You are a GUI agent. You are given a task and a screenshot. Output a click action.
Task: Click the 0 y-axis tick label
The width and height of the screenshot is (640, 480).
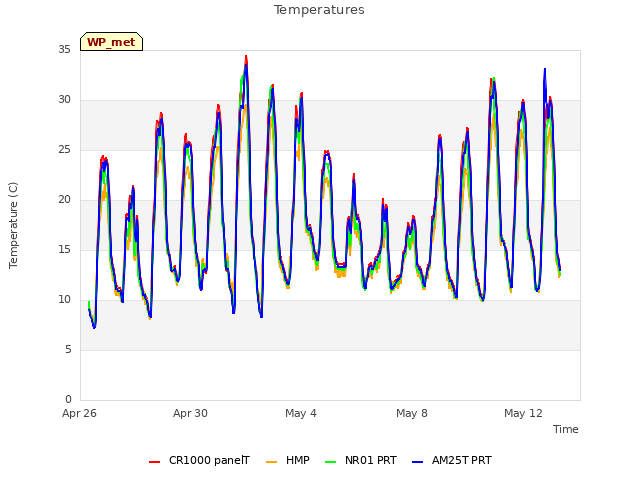click(x=68, y=399)
